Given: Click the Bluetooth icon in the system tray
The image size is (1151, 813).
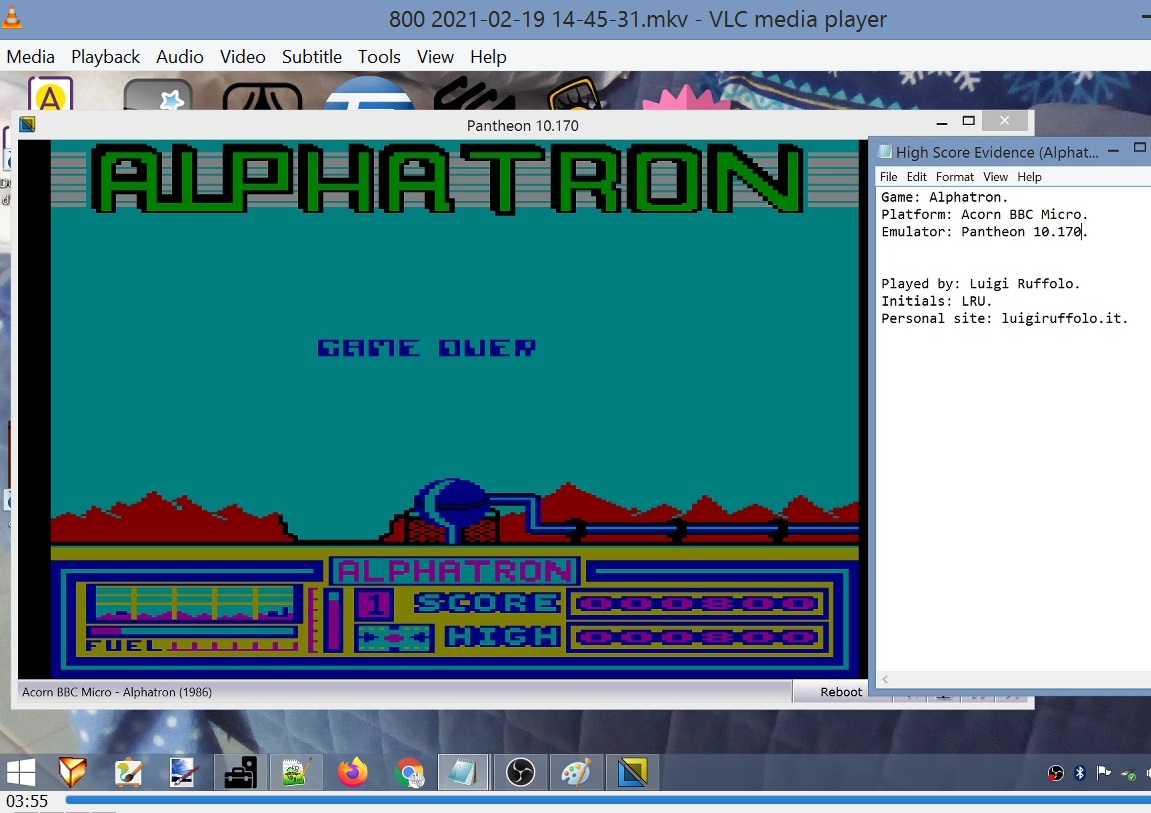Looking at the screenshot, I should [x=1080, y=772].
